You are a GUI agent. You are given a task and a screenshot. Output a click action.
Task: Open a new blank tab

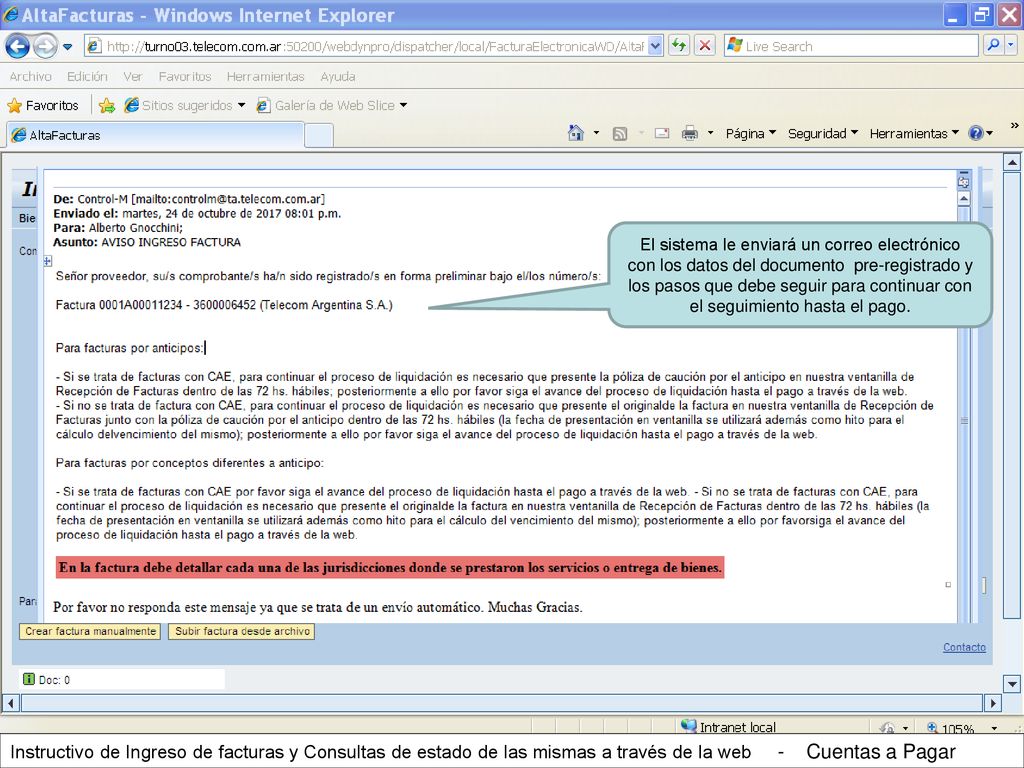pos(319,135)
